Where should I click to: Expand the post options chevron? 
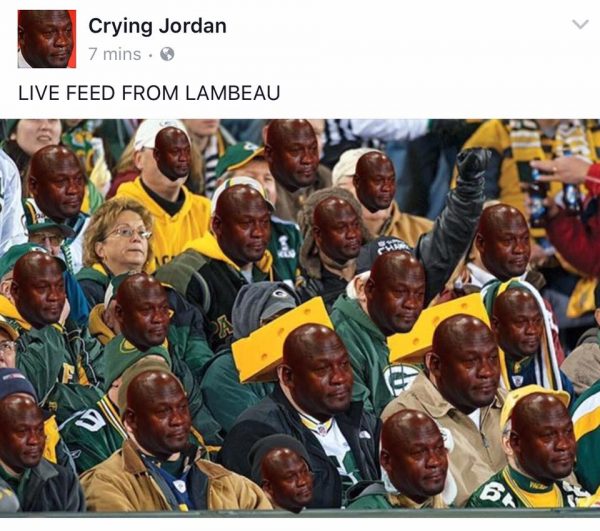pos(580,24)
